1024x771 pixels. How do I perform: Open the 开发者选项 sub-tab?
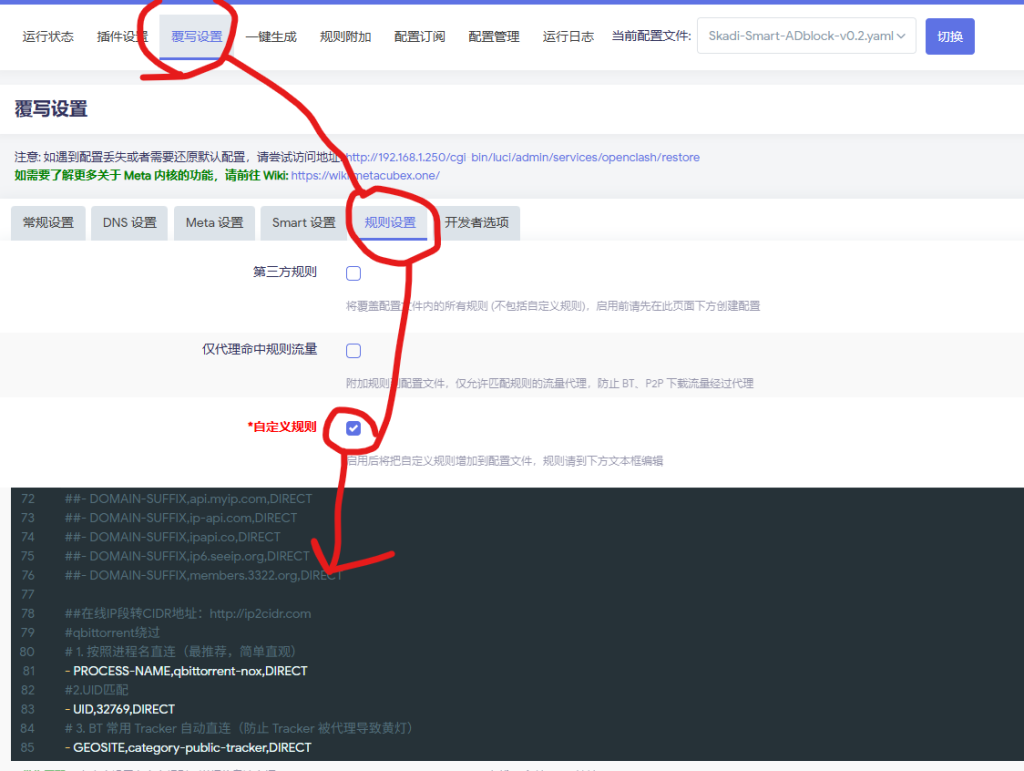point(476,223)
